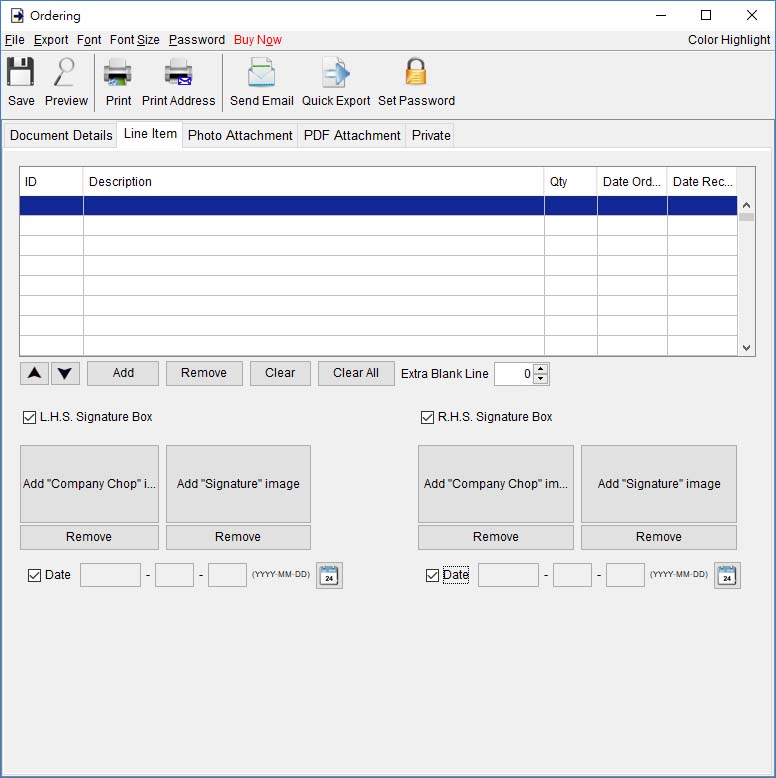The height and width of the screenshot is (778, 776).
Task: Click the Quick Export icon
Action: 336,72
